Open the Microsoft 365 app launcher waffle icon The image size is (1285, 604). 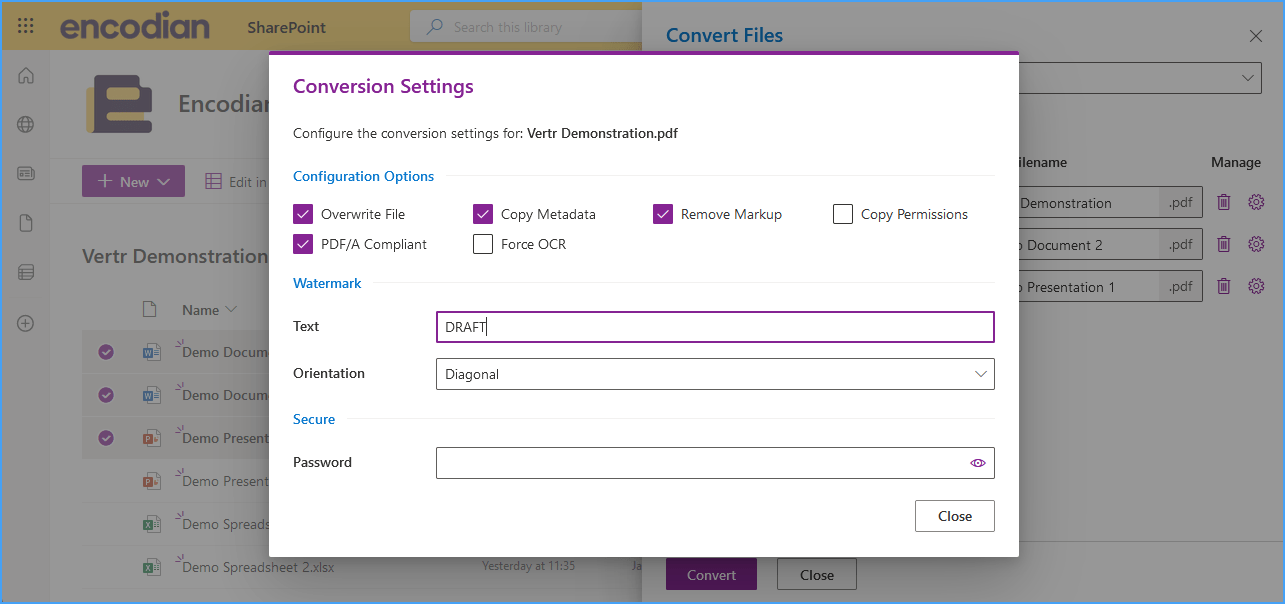coord(25,25)
